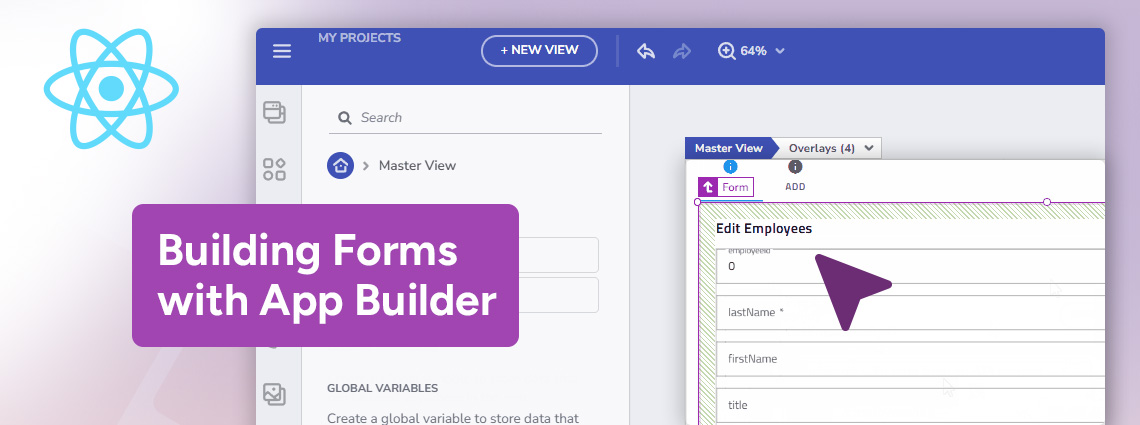Click the + NEW VIEW button

(x=539, y=51)
